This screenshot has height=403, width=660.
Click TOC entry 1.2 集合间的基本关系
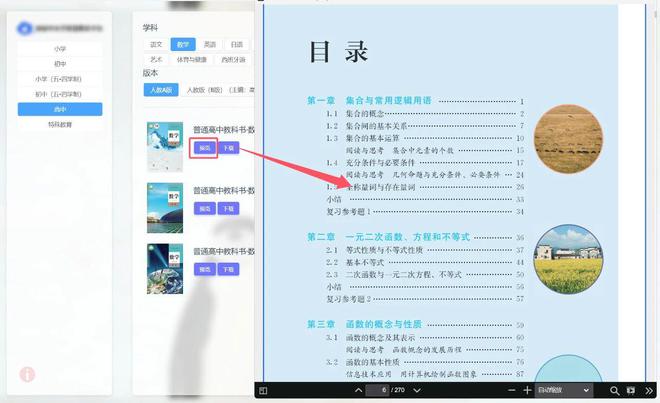367,125
